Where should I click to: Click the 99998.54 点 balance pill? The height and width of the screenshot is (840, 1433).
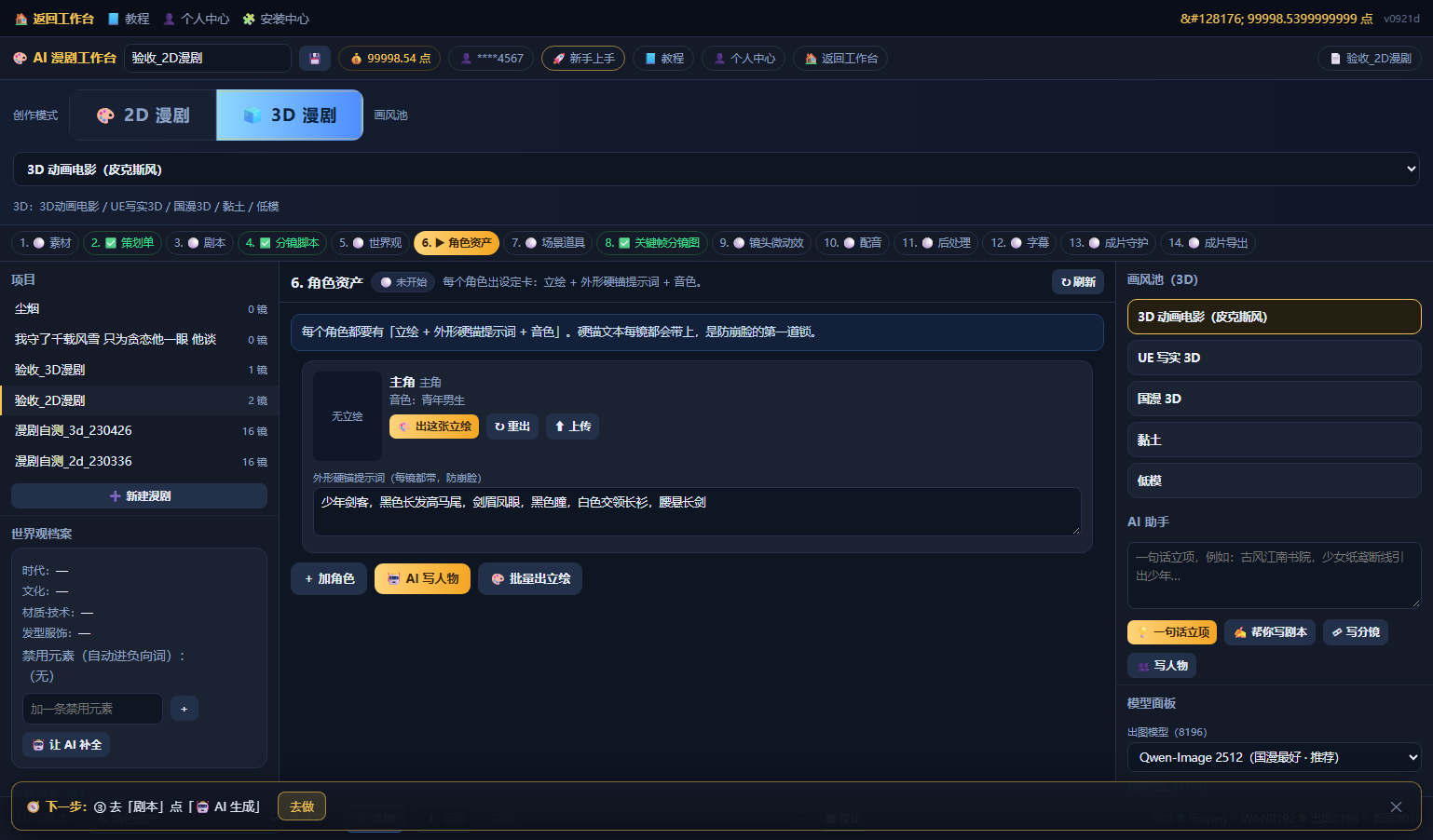coord(389,58)
